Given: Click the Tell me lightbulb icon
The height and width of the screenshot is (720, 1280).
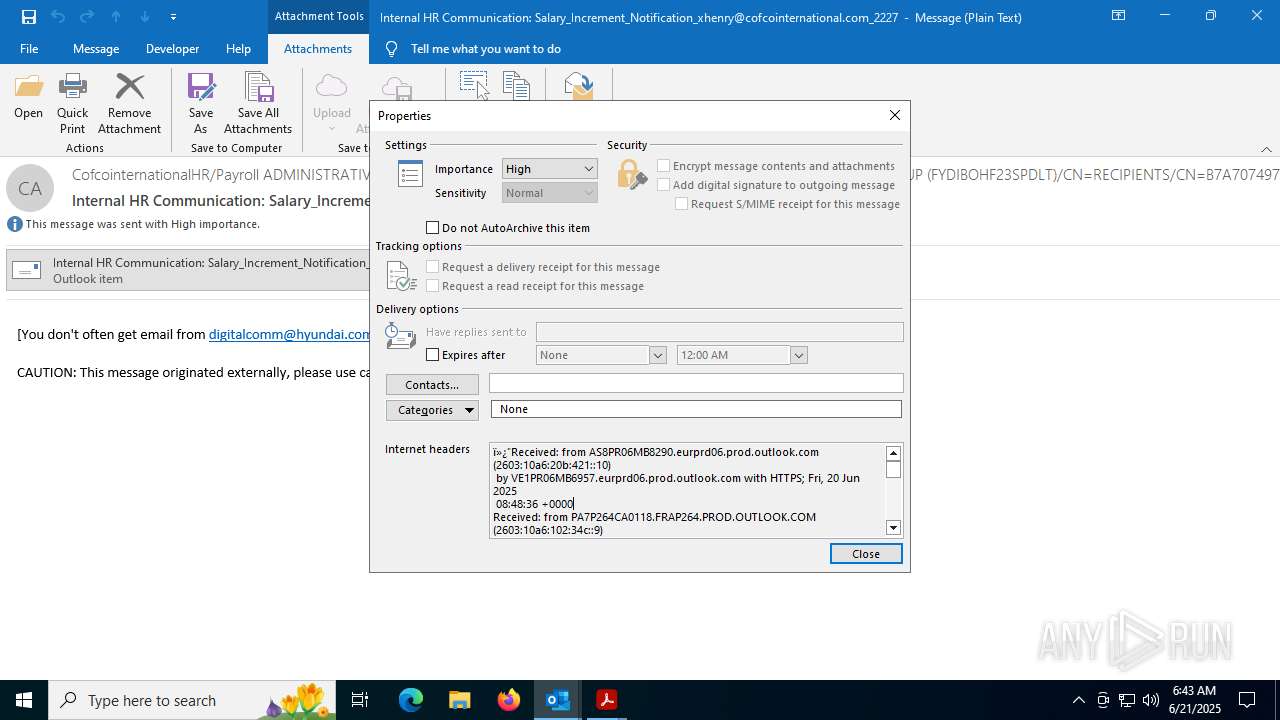Looking at the screenshot, I should coord(391,49).
